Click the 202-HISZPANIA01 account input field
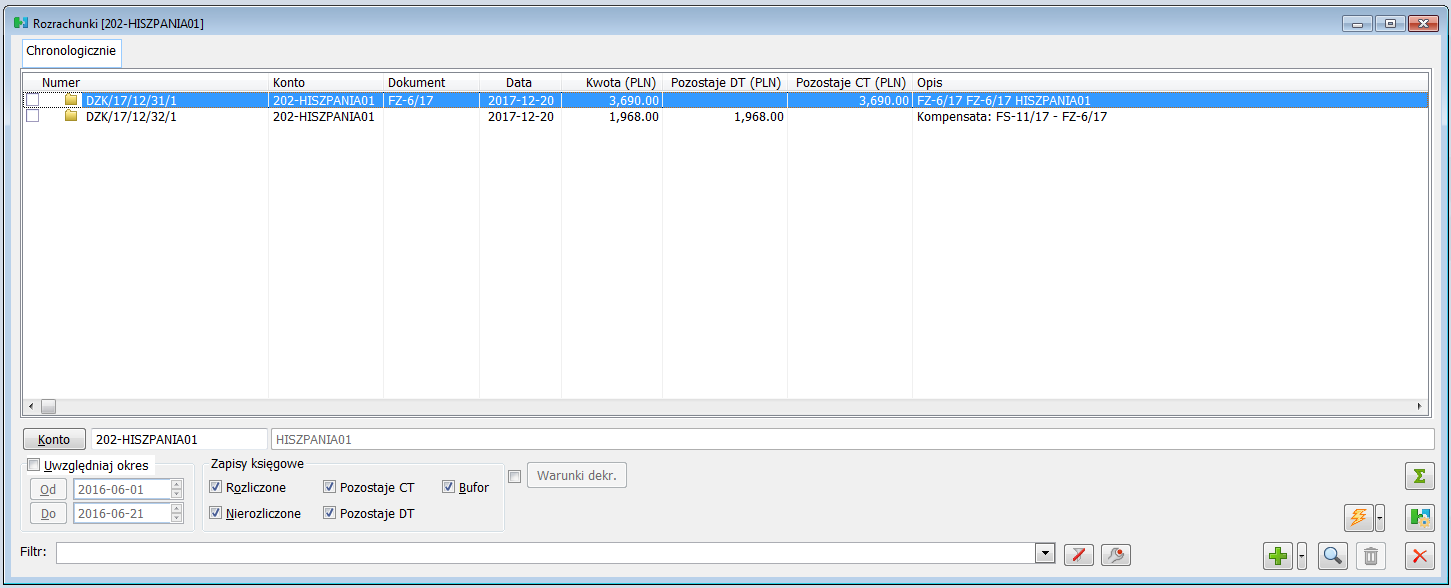The height and width of the screenshot is (588, 1451). click(179, 439)
